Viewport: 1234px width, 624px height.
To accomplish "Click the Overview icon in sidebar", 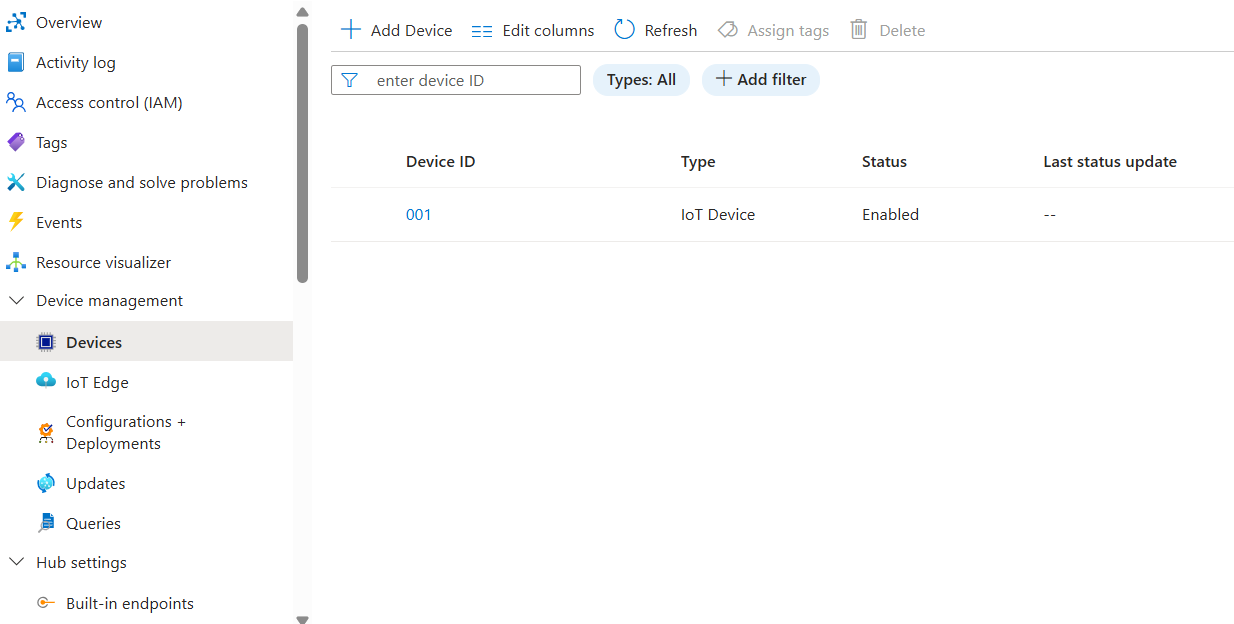I will click(16, 22).
